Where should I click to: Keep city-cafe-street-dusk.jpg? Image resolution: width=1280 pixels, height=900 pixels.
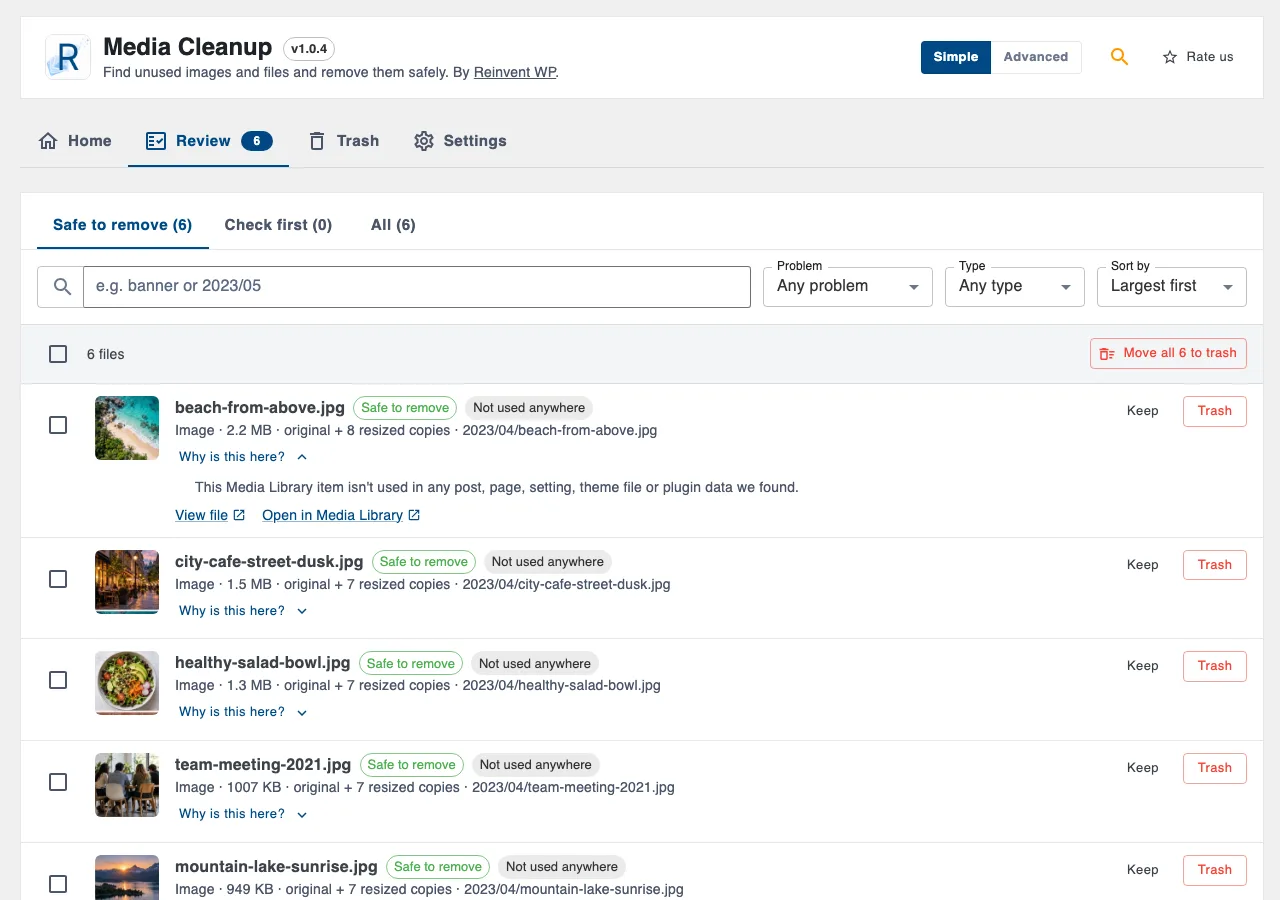[1143, 565]
